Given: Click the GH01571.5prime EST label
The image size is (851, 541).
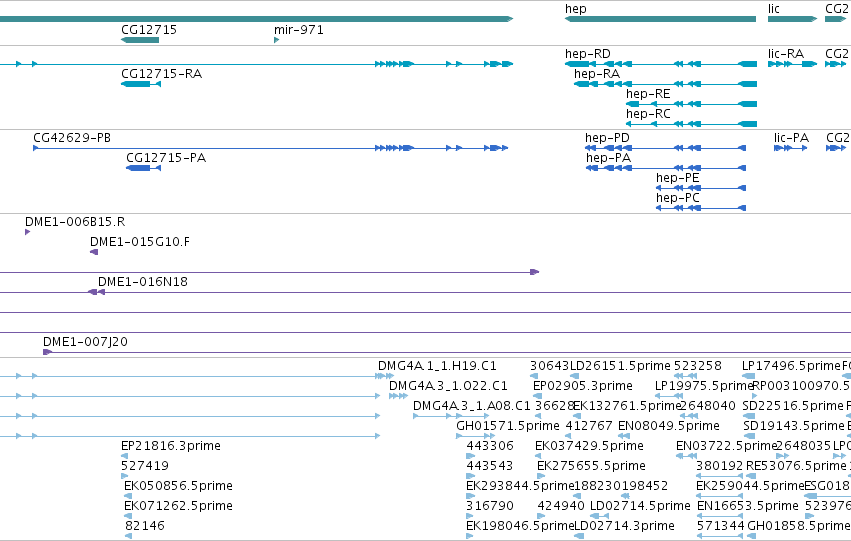Looking at the screenshot, I should [507, 426].
